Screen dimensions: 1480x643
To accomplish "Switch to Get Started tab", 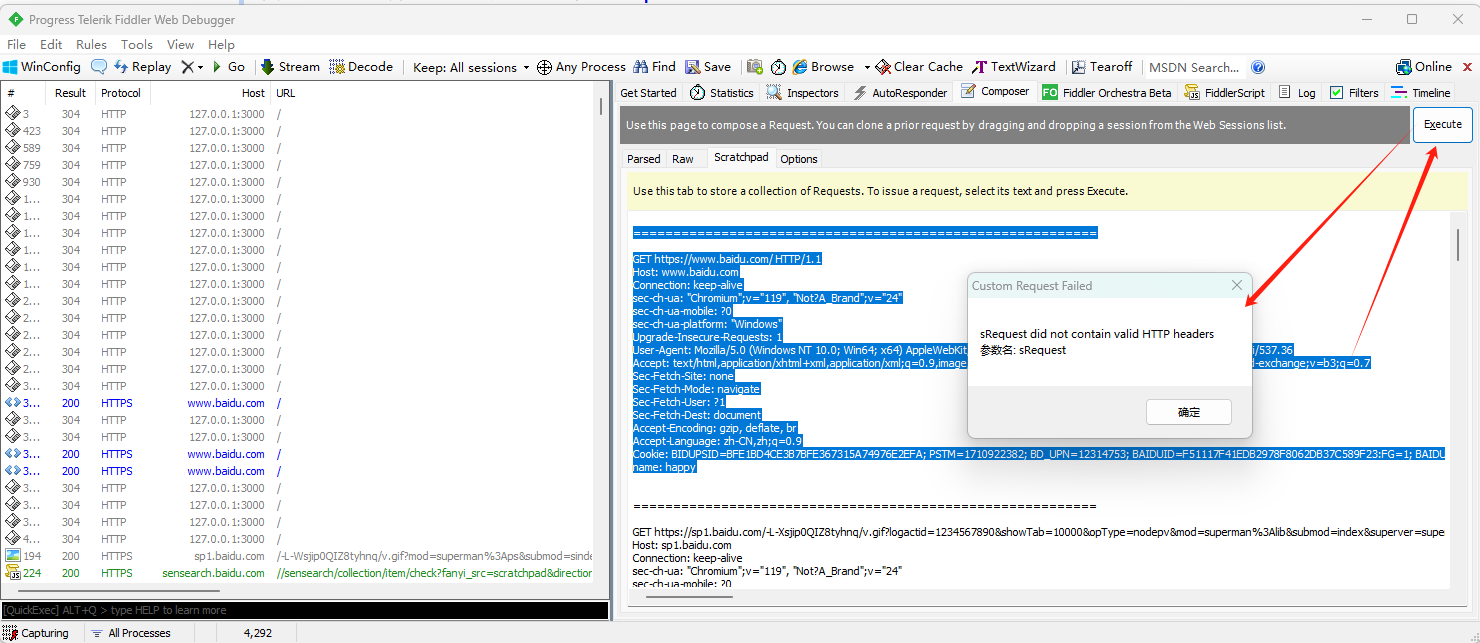I will click(x=648, y=92).
